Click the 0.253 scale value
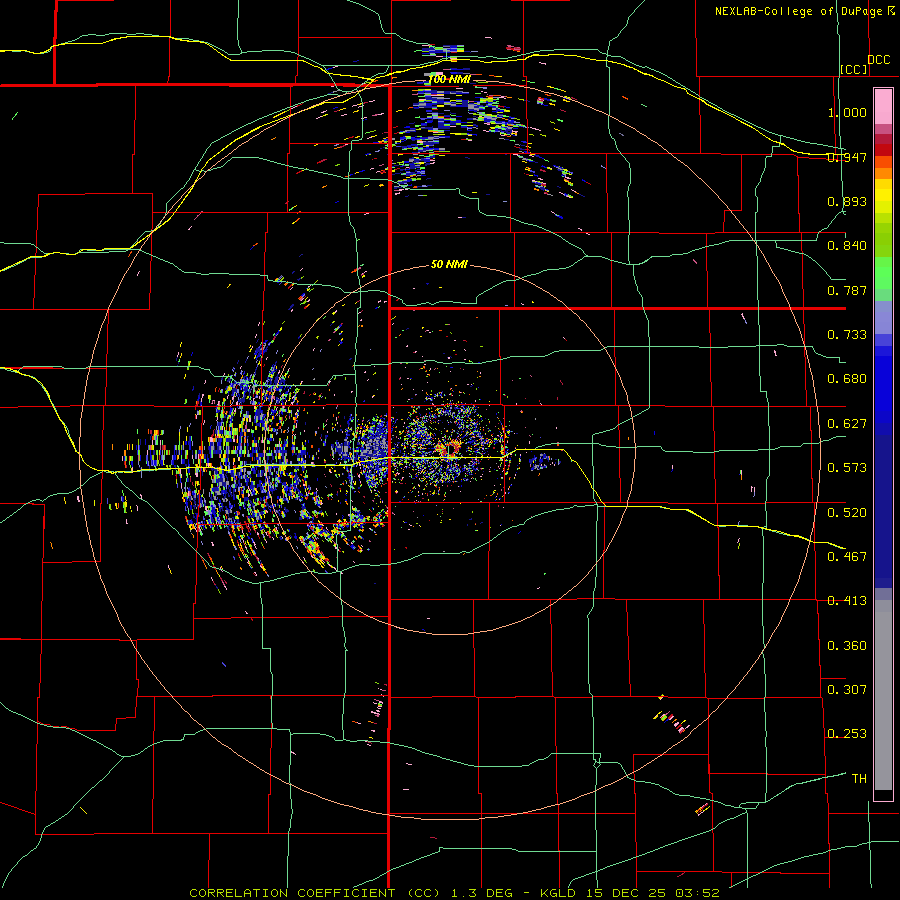The width and height of the screenshot is (900, 900). (847, 734)
